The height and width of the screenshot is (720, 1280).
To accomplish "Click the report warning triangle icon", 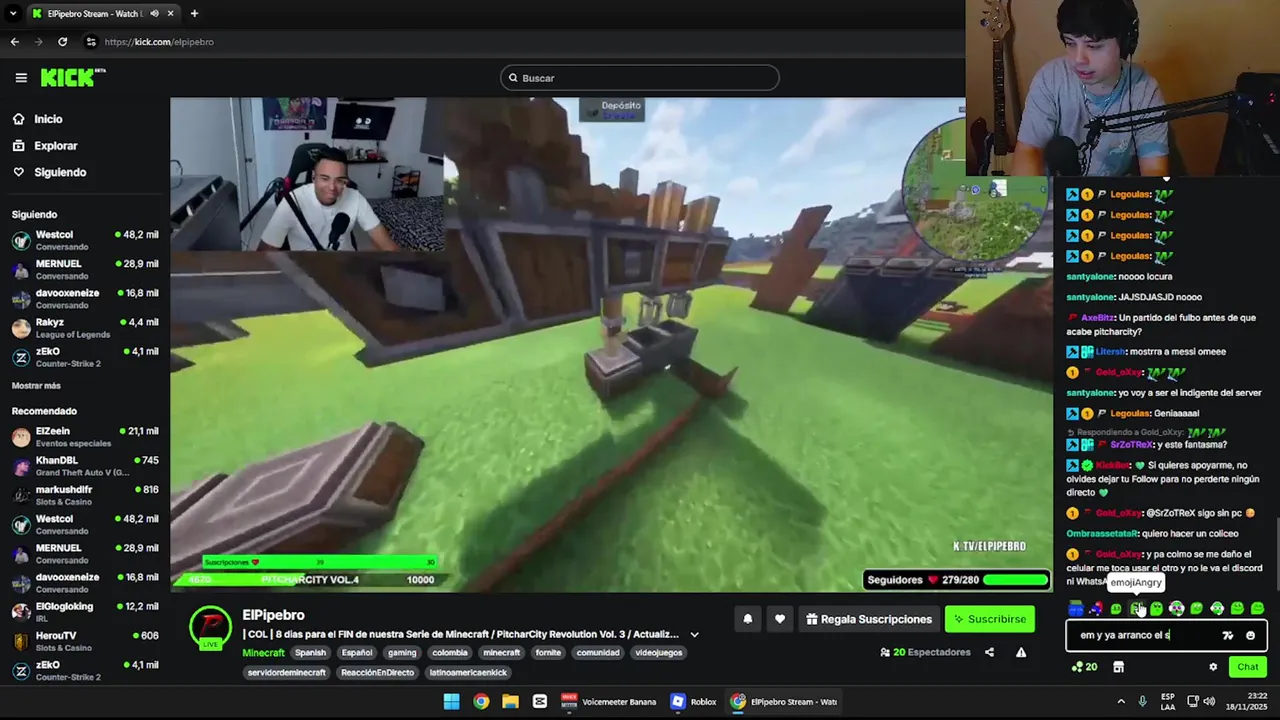I will pyautogui.click(x=1021, y=652).
